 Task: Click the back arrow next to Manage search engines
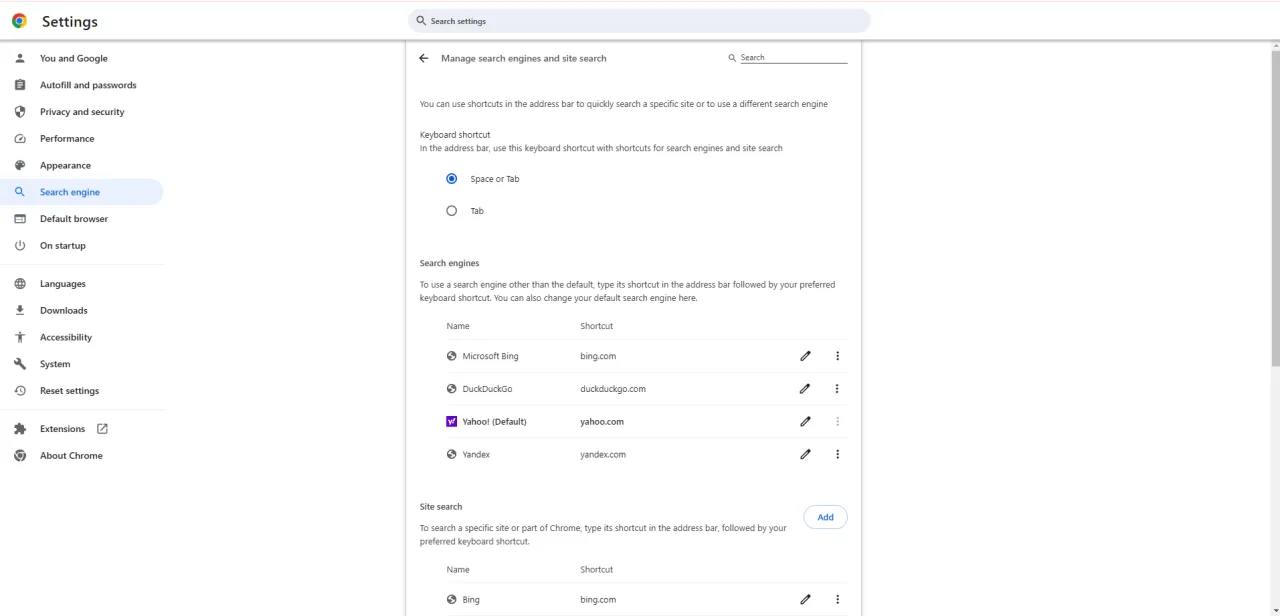pyautogui.click(x=423, y=58)
